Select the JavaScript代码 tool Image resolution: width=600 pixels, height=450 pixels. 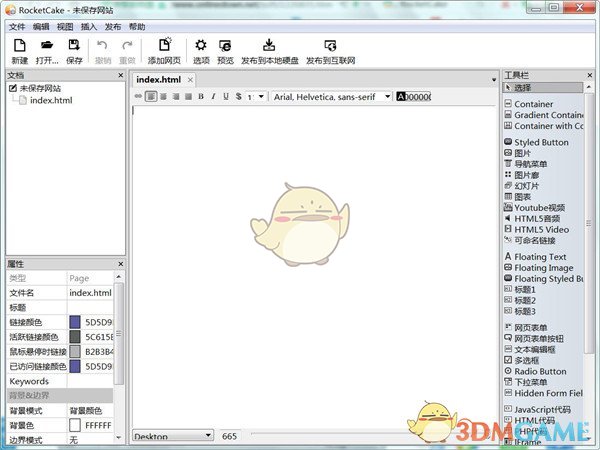pyautogui.click(x=537, y=409)
